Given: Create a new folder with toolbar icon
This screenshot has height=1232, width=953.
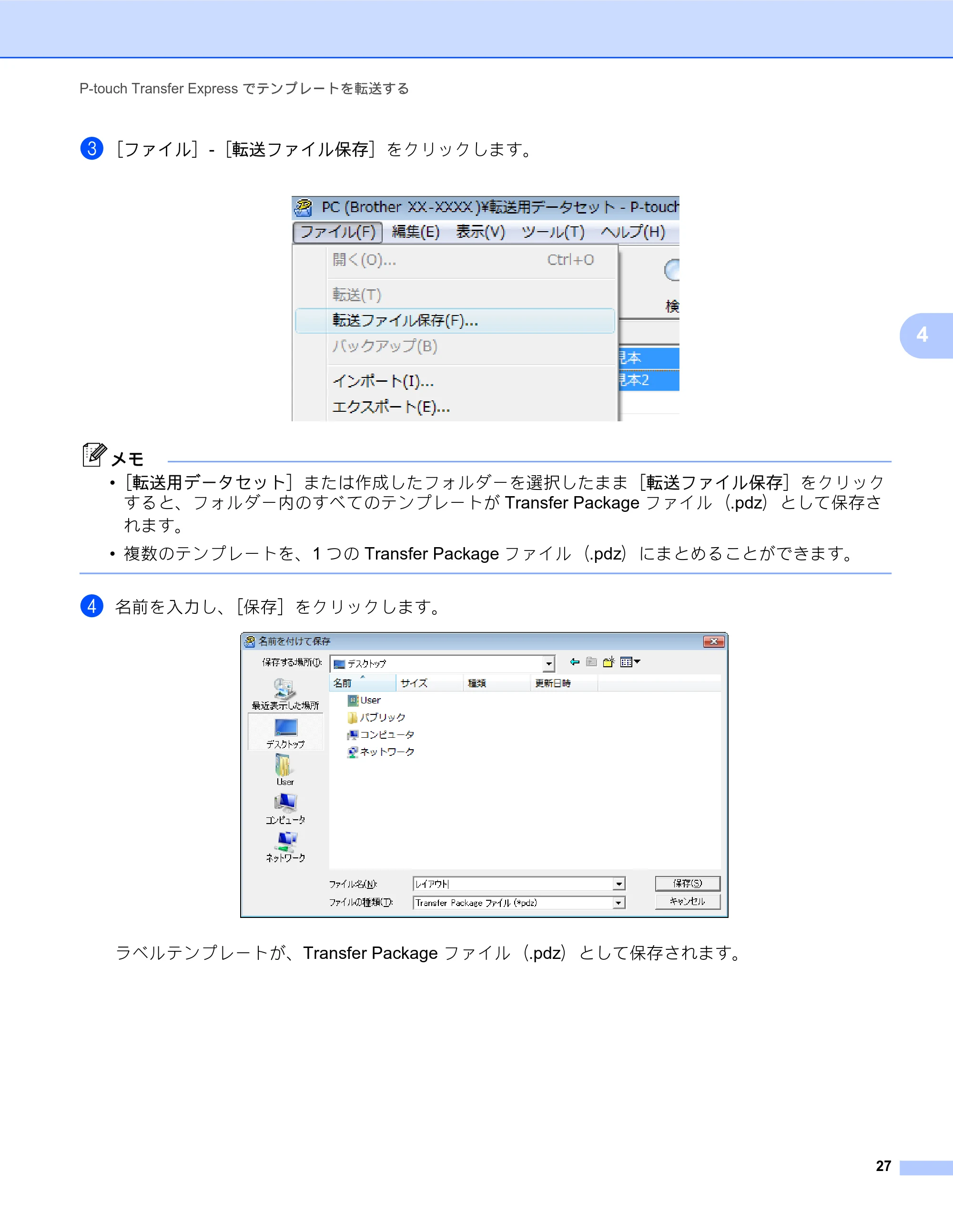Looking at the screenshot, I should tap(608, 662).
